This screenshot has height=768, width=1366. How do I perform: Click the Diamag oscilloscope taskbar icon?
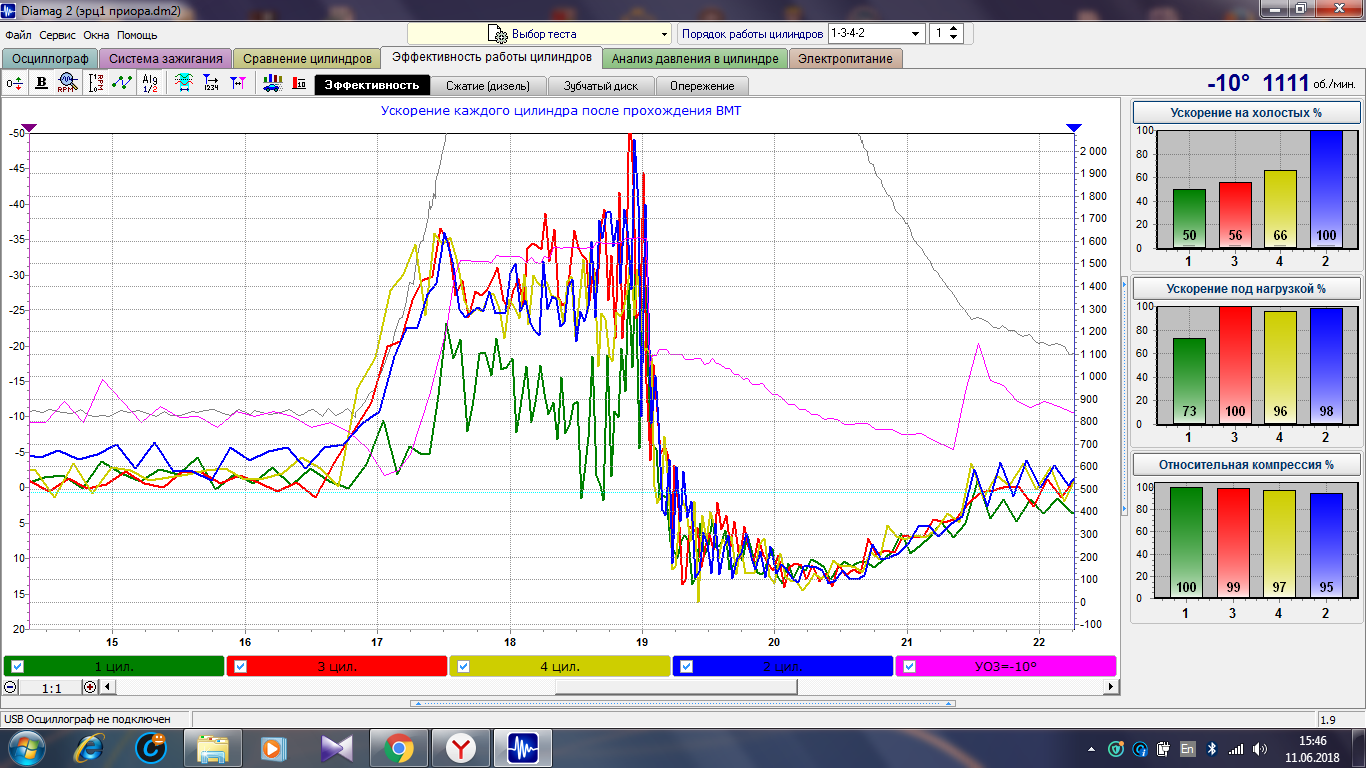click(x=524, y=747)
